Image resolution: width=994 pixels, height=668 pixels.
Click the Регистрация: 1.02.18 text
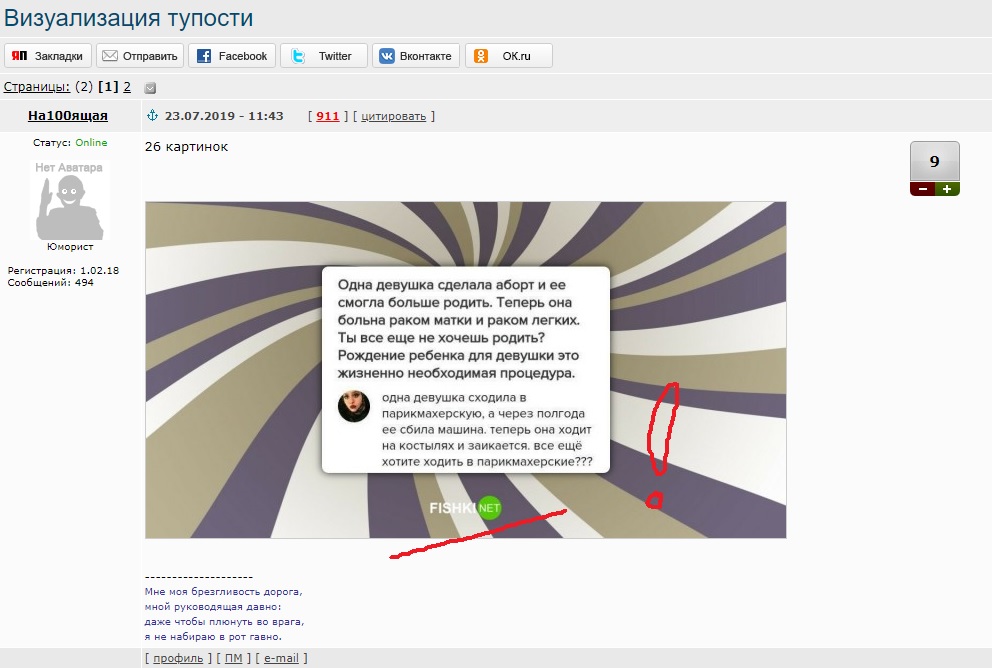coord(63,270)
